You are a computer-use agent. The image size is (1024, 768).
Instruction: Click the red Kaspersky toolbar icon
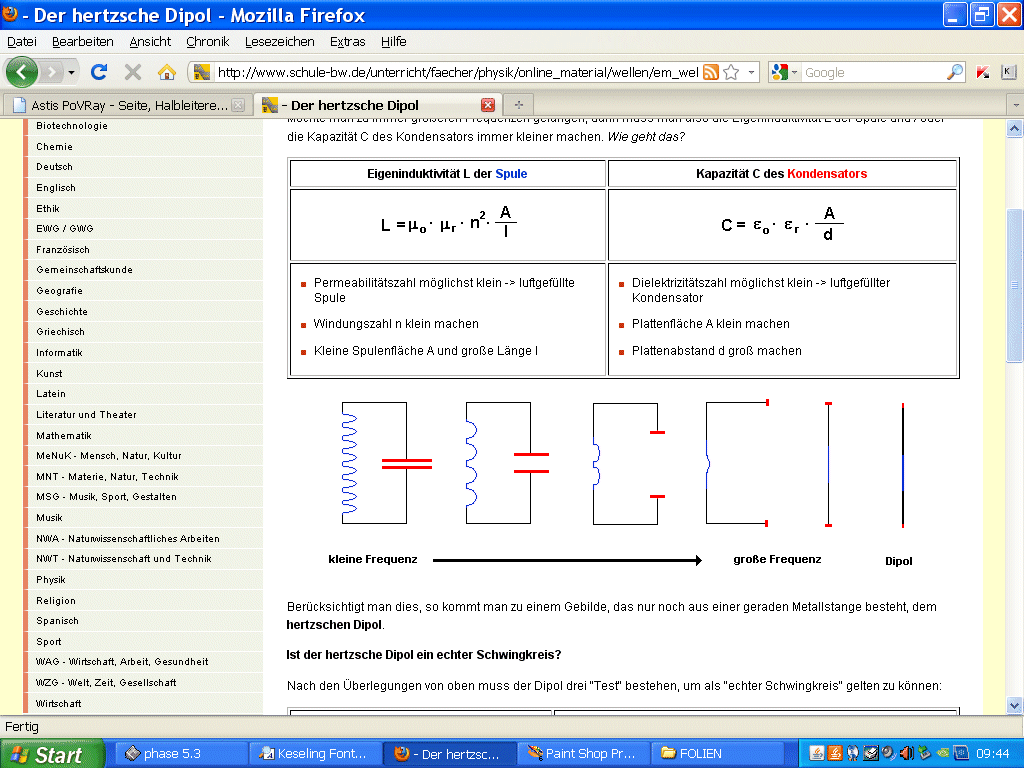[x=983, y=72]
